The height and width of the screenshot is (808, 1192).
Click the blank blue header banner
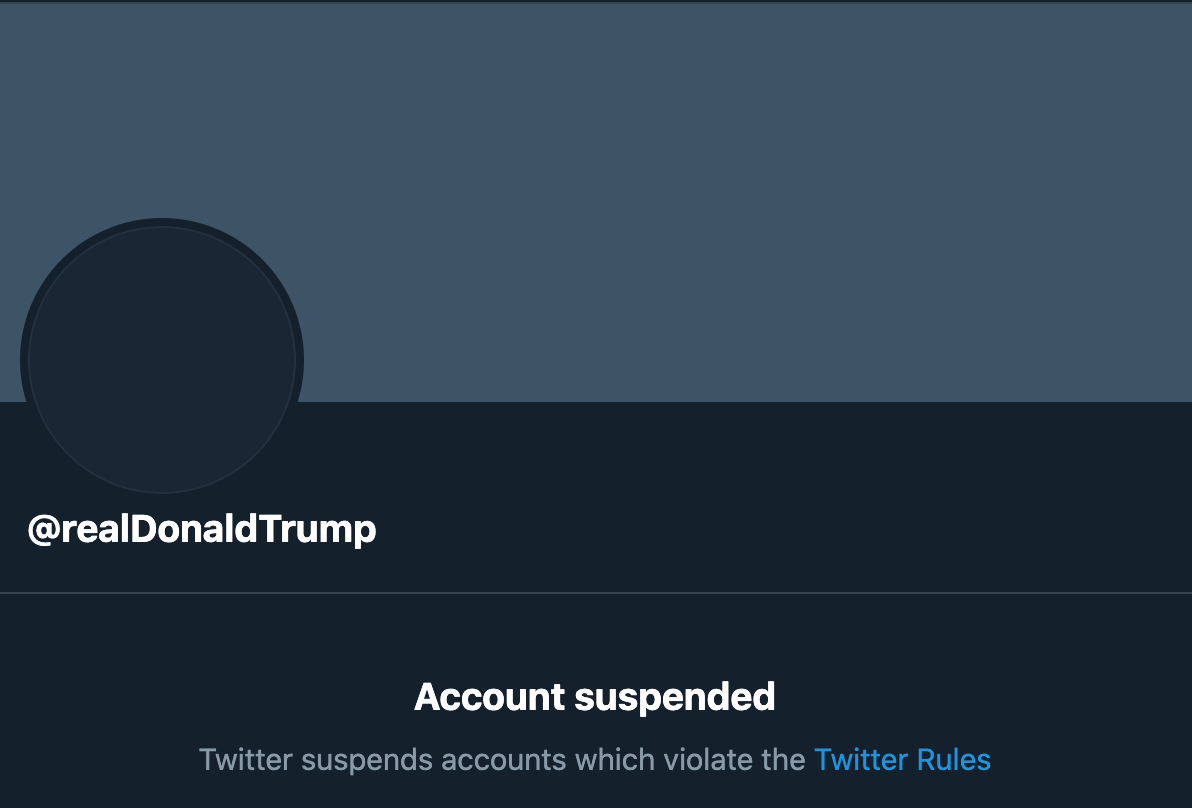pos(700,200)
